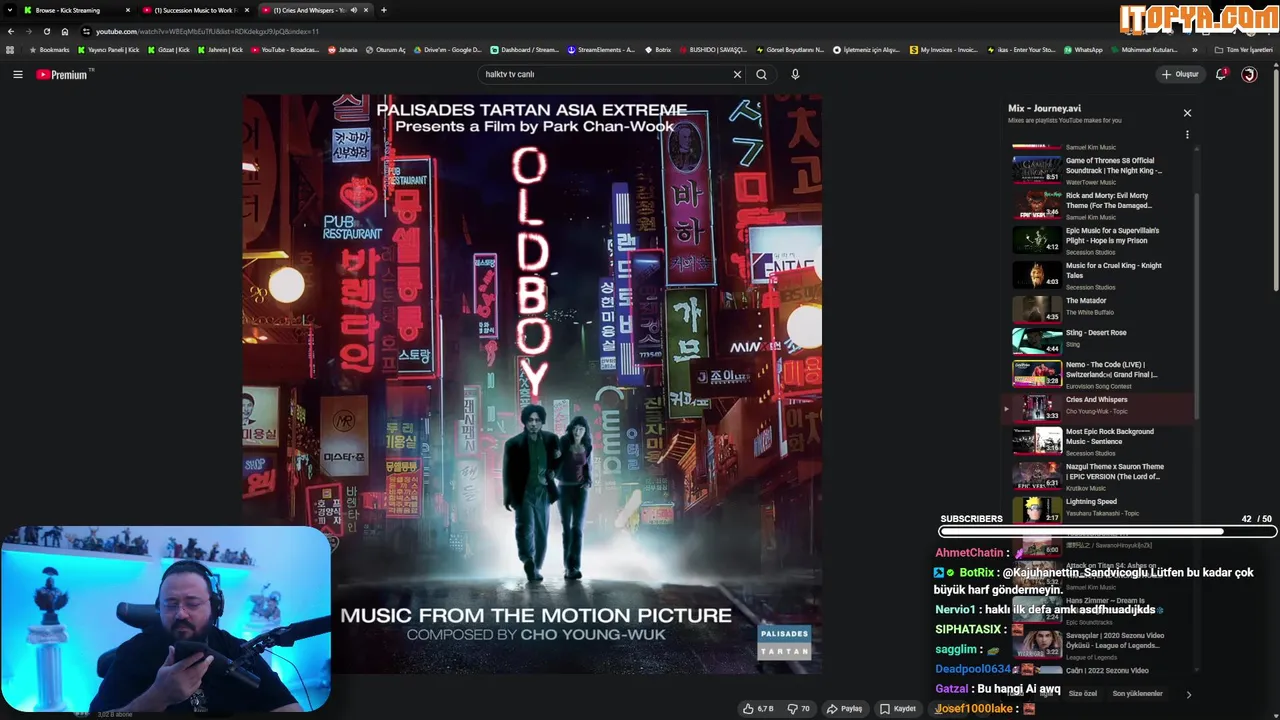Reload the page with refresh icon
This screenshot has width=1280, height=720.
[x=46, y=31]
